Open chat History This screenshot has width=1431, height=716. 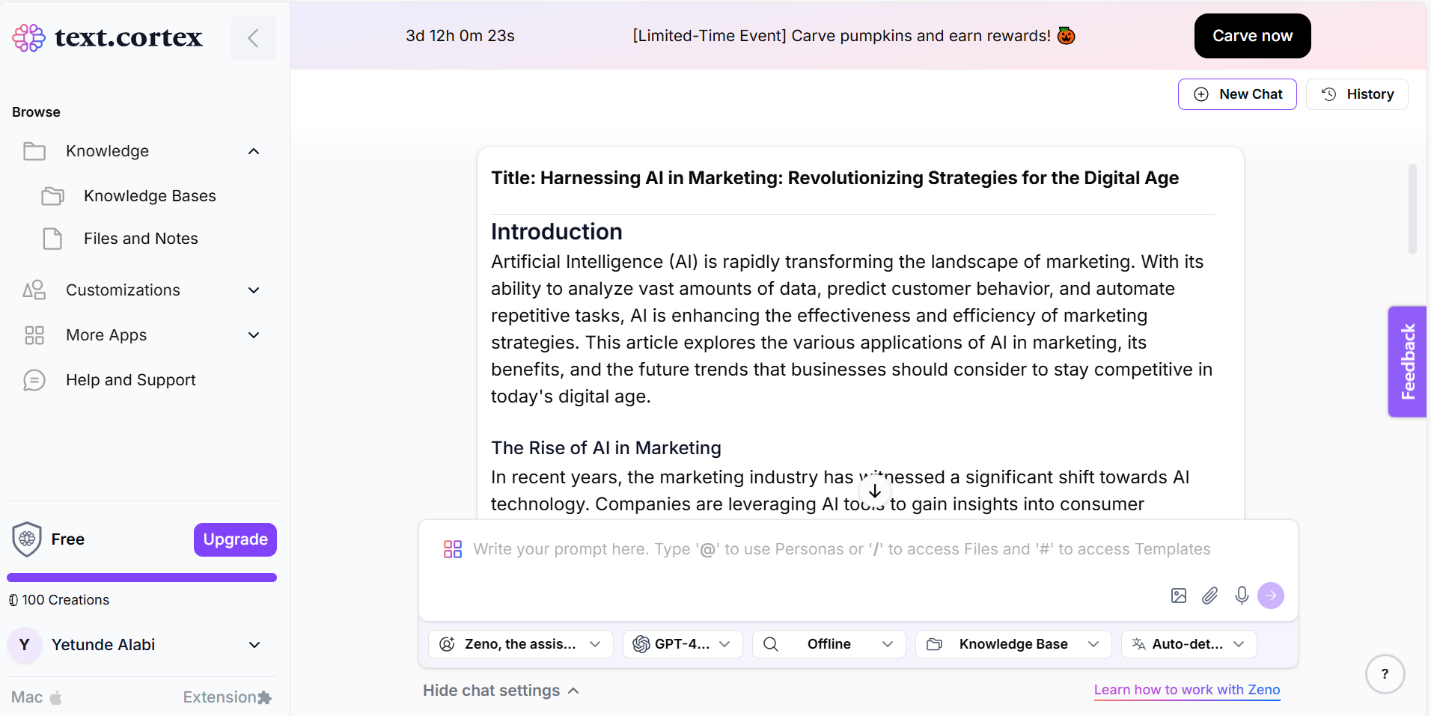(x=1357, y=94)
